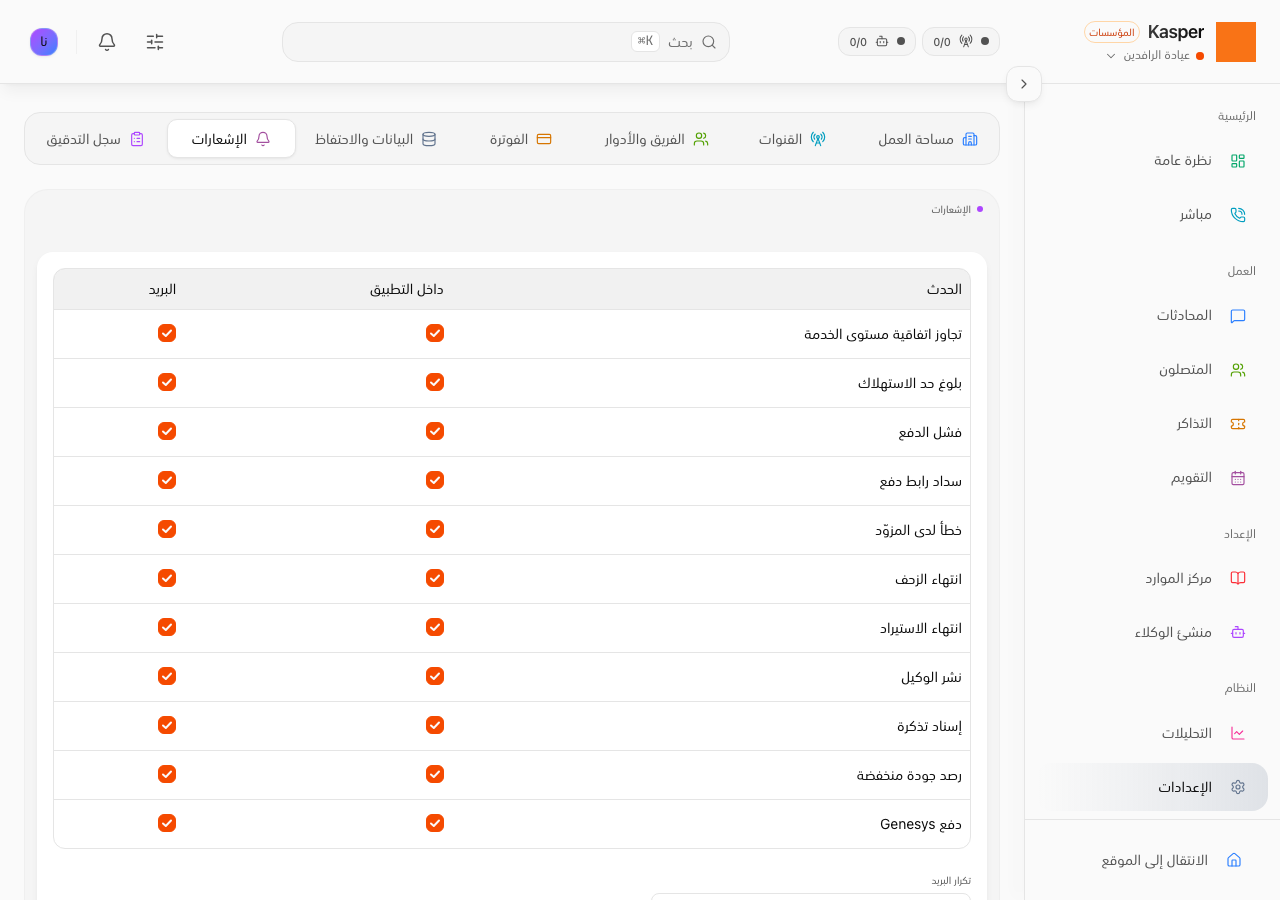Open the البيانات والاحتفاظ tab
The height and width of the screenshot is (900, 1280).
coord(376,139)
